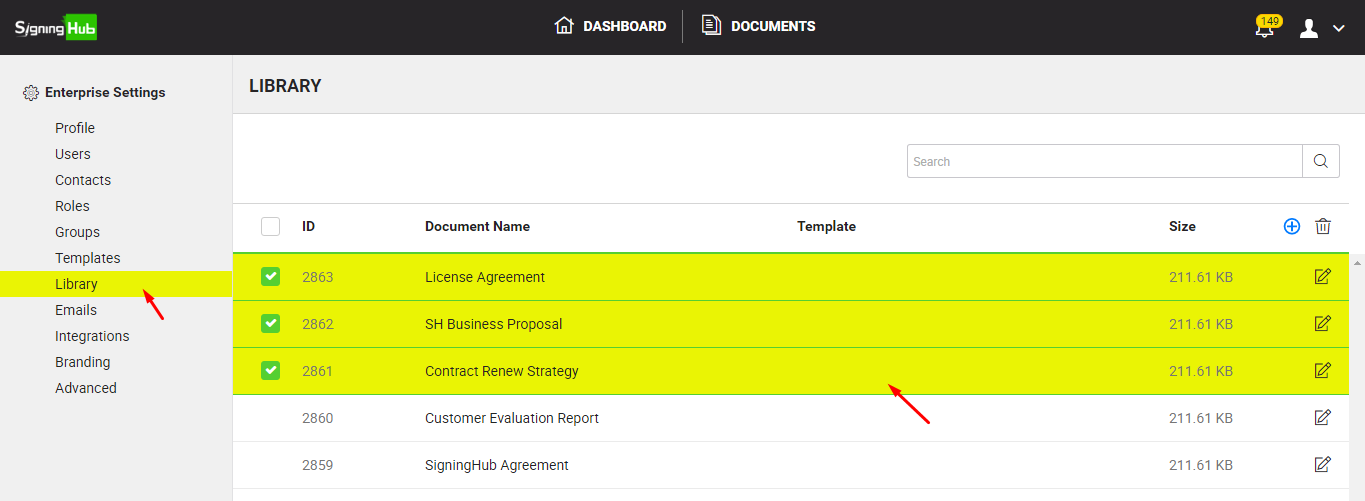Toggle the select all checkbox in header
The height and width of the screenshot is (501, 1365).
tap(270, 227)
